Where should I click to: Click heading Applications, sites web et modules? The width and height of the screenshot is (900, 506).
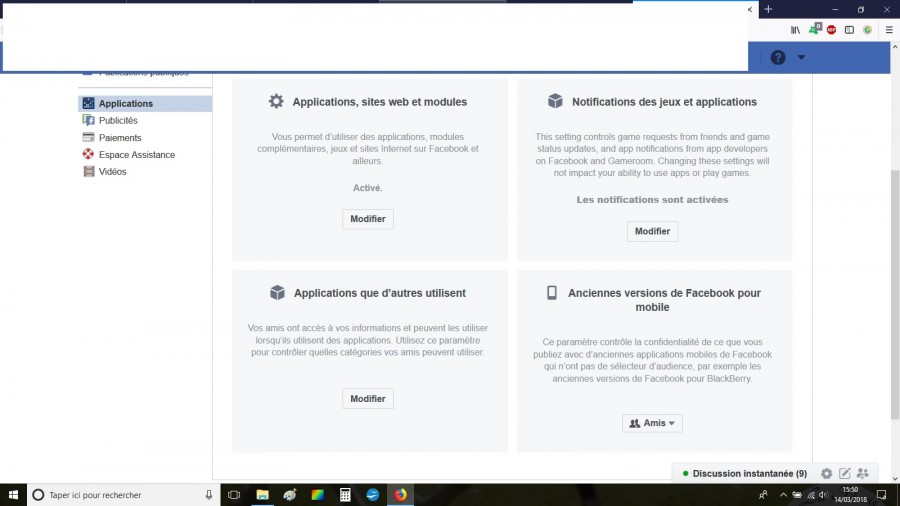coord(379,102)
